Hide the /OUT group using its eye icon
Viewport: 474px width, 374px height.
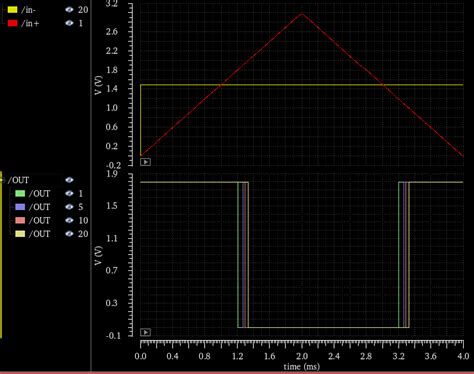point(69,180)
